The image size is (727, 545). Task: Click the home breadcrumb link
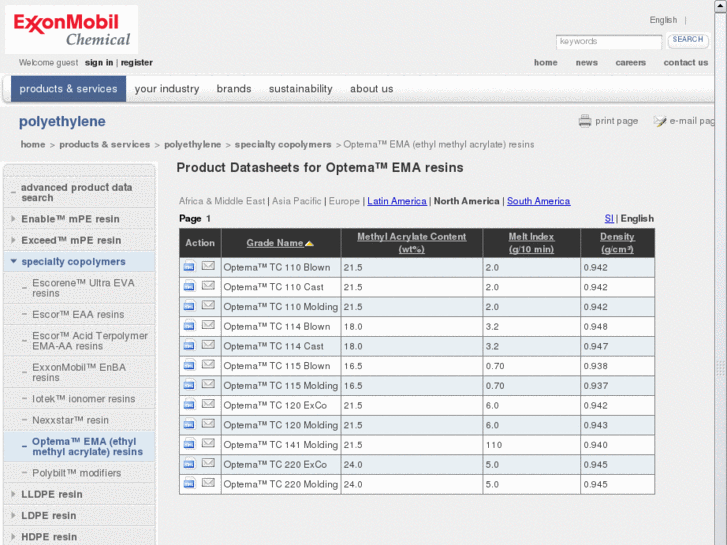[33, 144]
